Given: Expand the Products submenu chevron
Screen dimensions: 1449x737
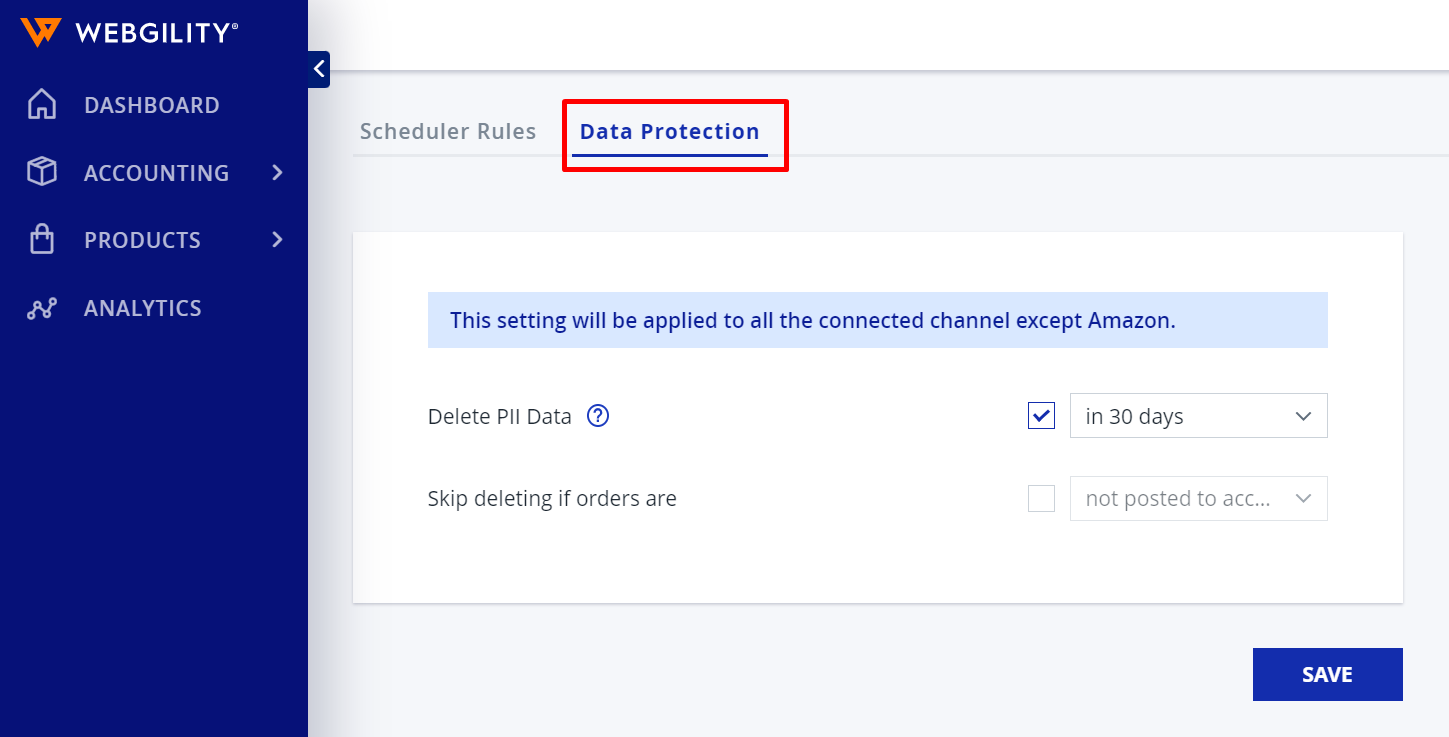Looking at the screenshot, I should pos(278,240).
